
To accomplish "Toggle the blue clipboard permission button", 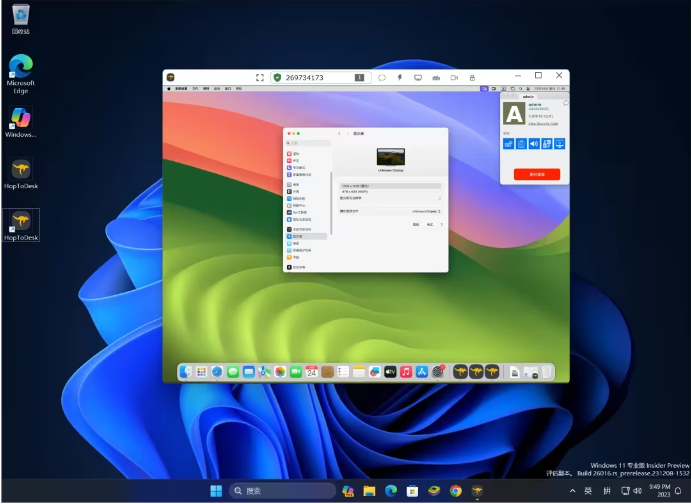I will click(x=521, y=144).
